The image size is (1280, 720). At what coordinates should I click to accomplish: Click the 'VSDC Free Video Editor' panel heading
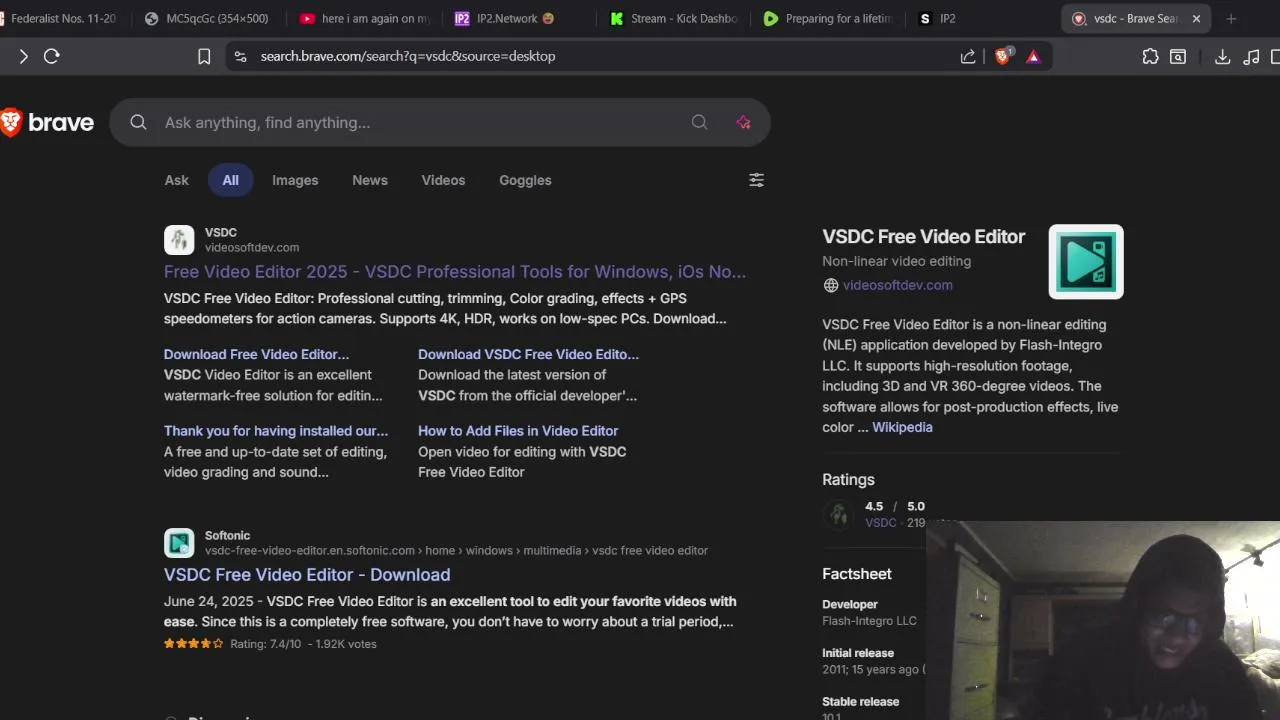tap(923, 237)
